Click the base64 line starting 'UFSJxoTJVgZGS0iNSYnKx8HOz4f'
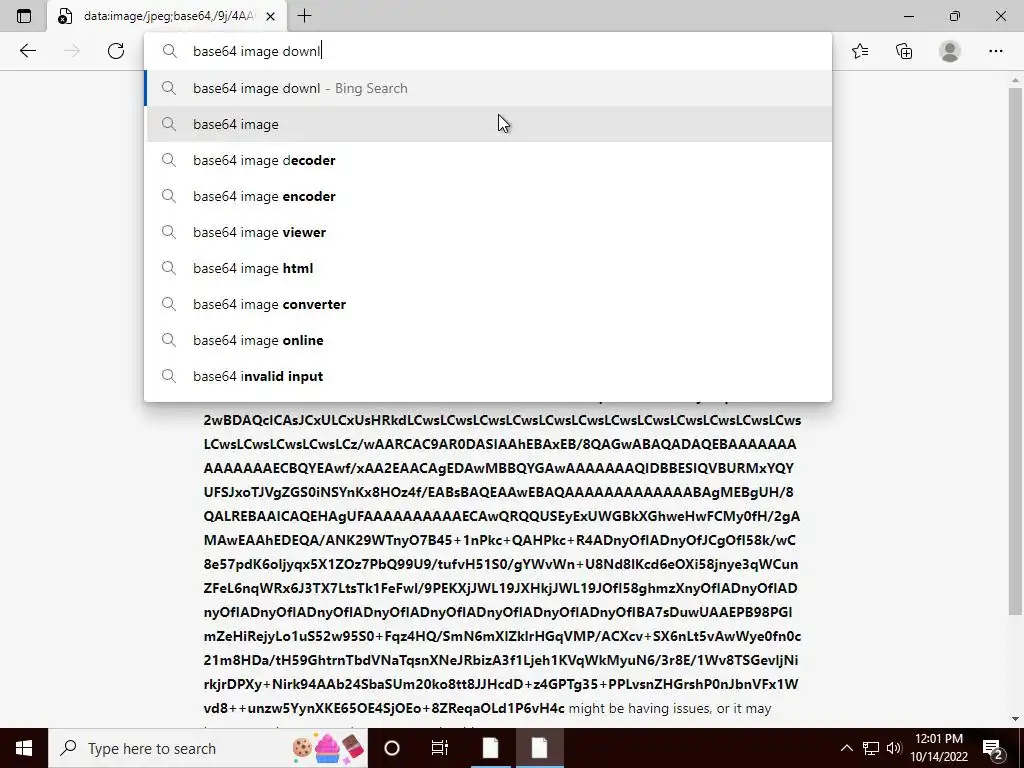The image size is (1024, 768). pos(498,492)
